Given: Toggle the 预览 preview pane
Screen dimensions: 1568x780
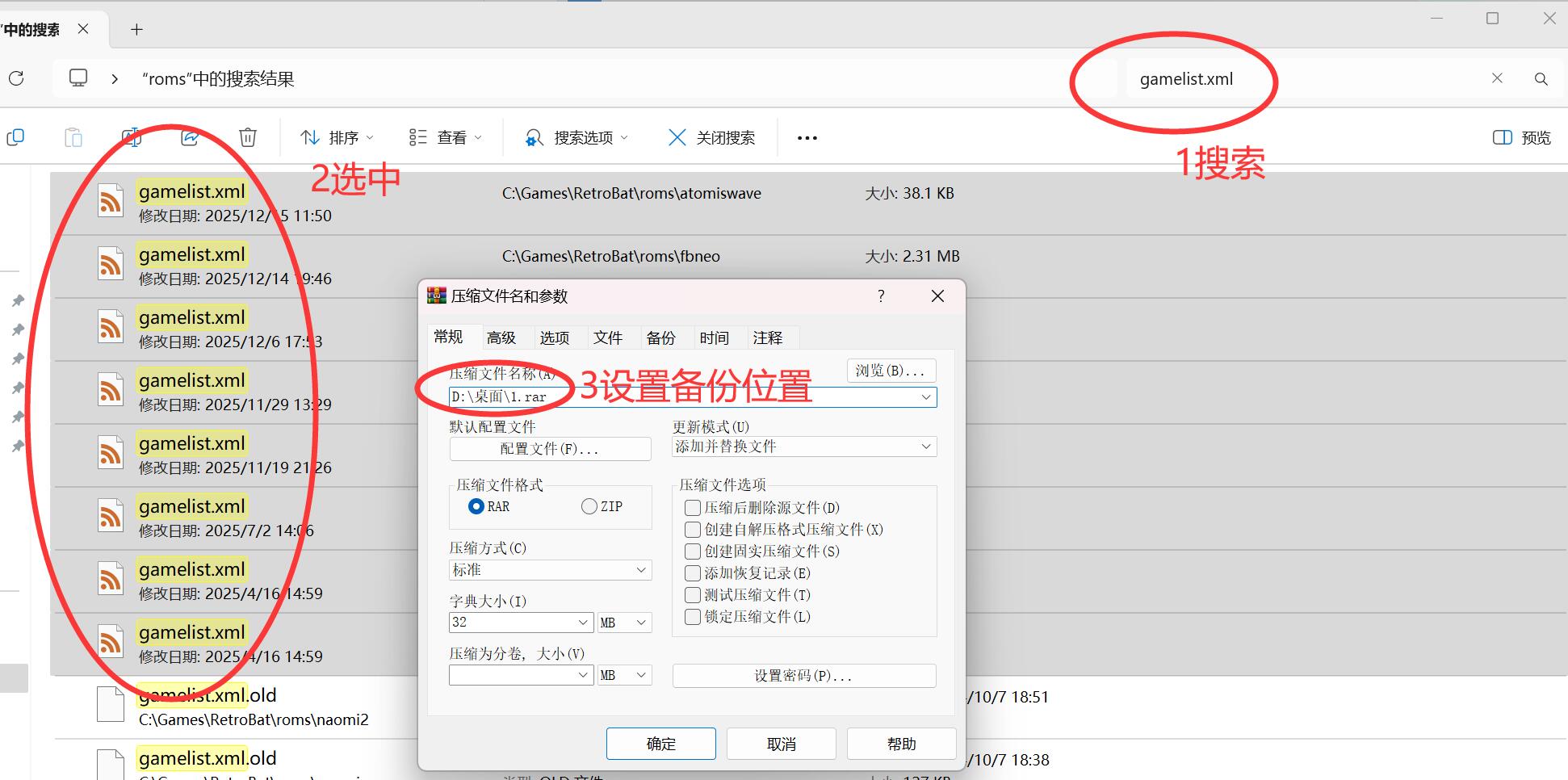Looking at the screenshot, I should (1520, 137).
